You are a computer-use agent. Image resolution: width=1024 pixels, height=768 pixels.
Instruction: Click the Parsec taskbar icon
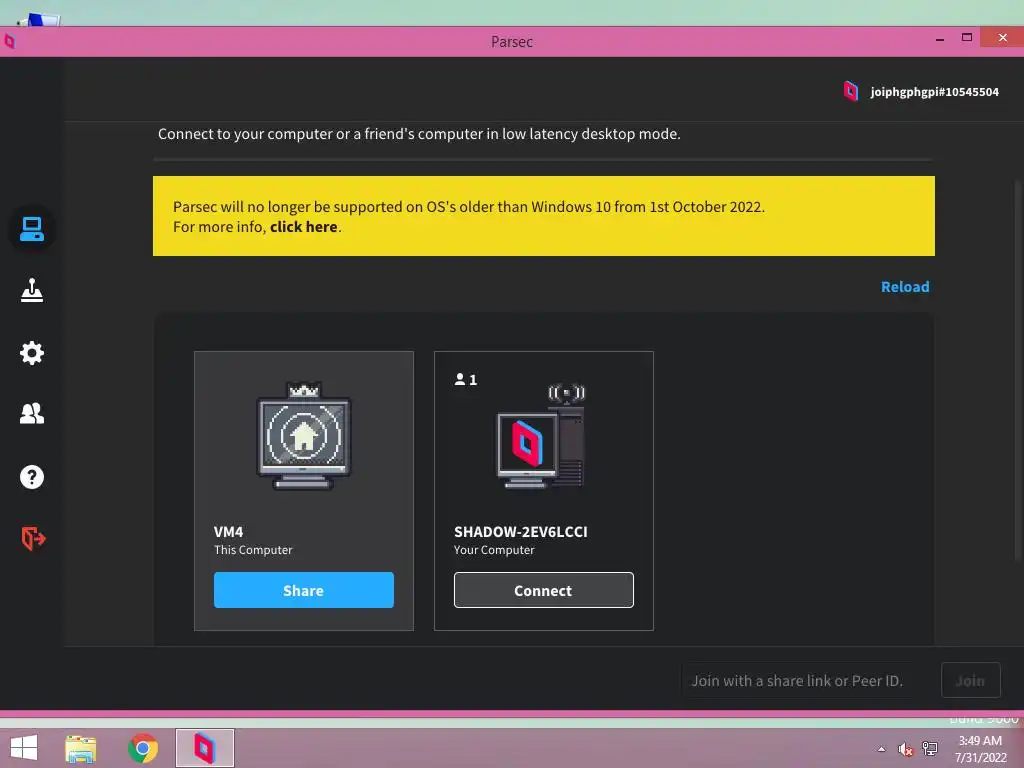coord(204,748)
